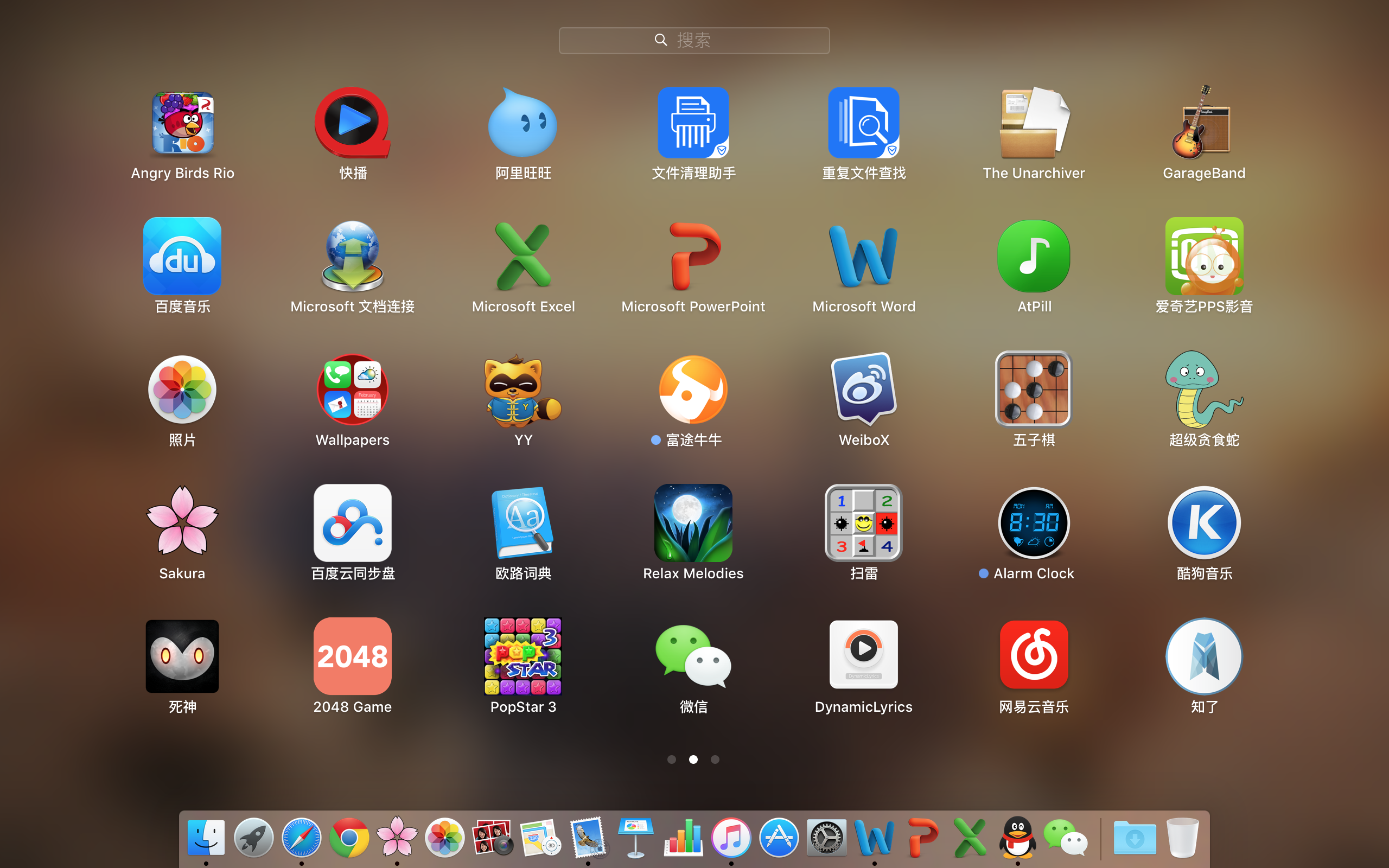Open 2048 Game
Screen dimensions: 1389x868
pos(353,656)
